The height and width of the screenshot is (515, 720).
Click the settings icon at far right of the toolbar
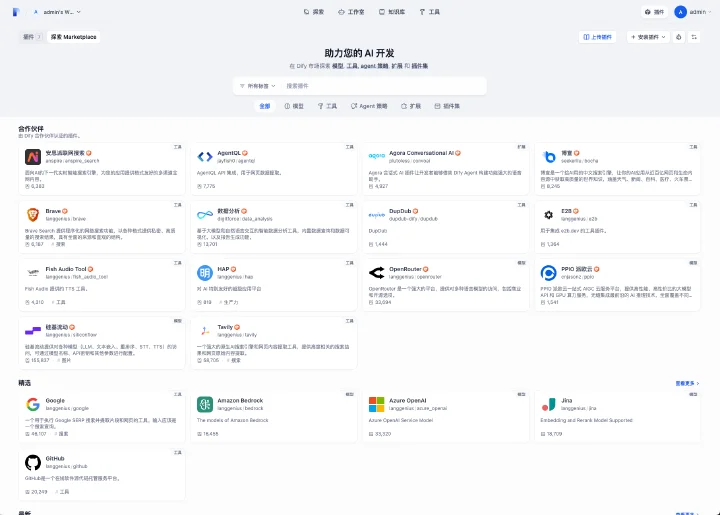(x=694, y=37)
